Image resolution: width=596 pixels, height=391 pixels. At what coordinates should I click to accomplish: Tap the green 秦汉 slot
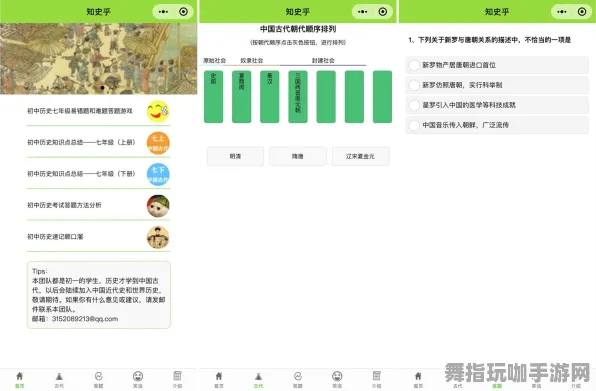point(269,97)
